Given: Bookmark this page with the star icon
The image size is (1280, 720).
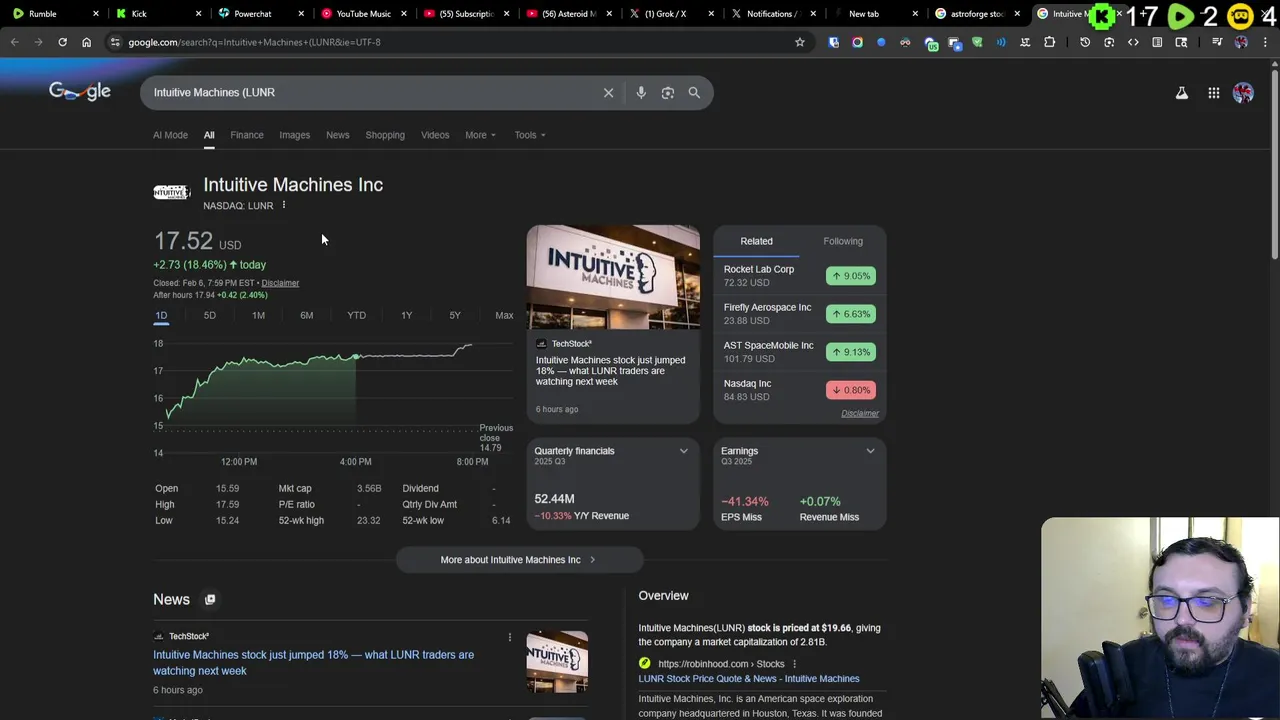Looking at the screenshot, I should pyautogui.click(x=800, y=42).
